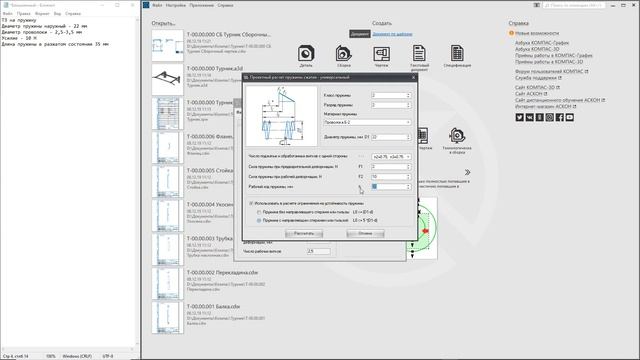Click the KOMPAS logo icon in title bar
The height and width of the screenshot is (360, 640).
(x=146, y=5)
